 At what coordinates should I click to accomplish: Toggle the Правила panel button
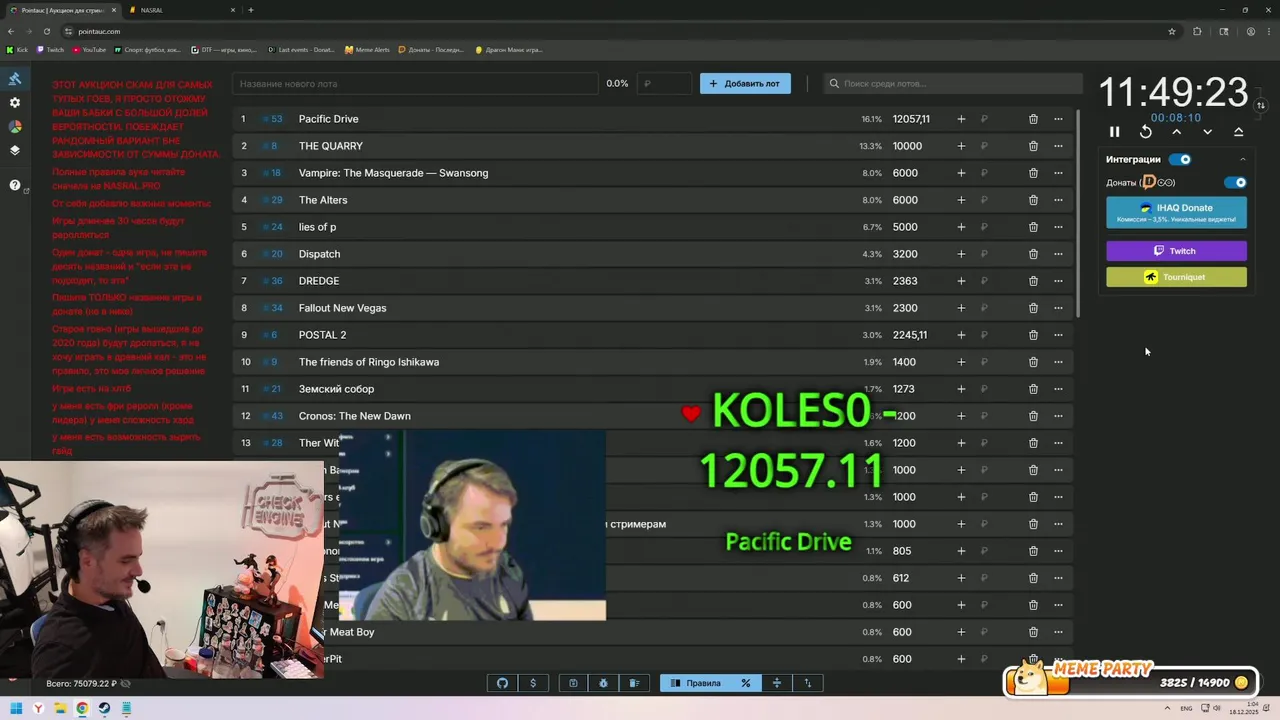tap(696, 683)
